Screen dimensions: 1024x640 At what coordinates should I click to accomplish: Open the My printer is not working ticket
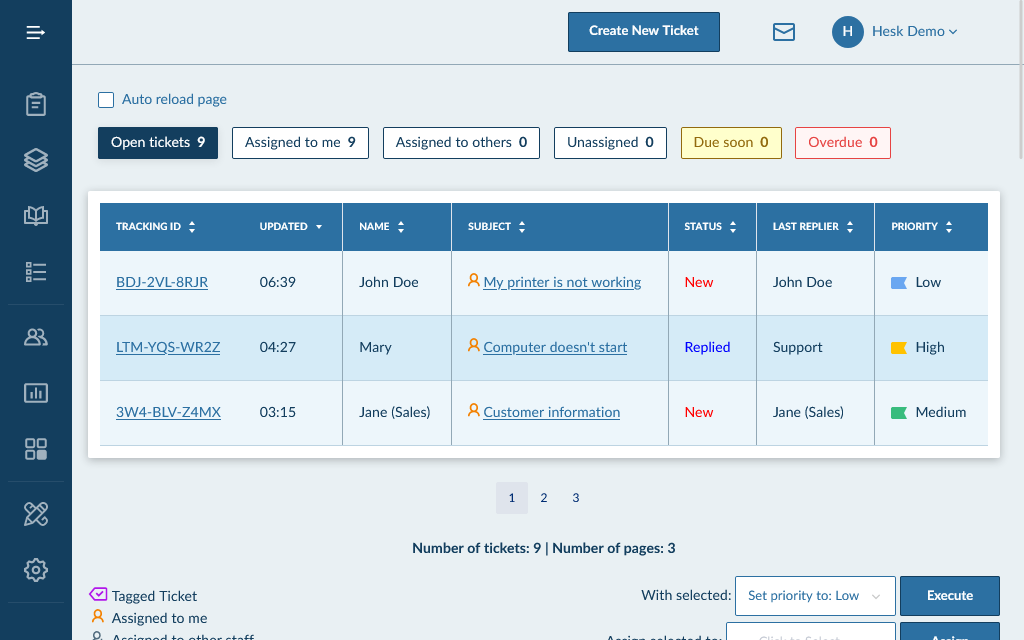pos(562,283)
